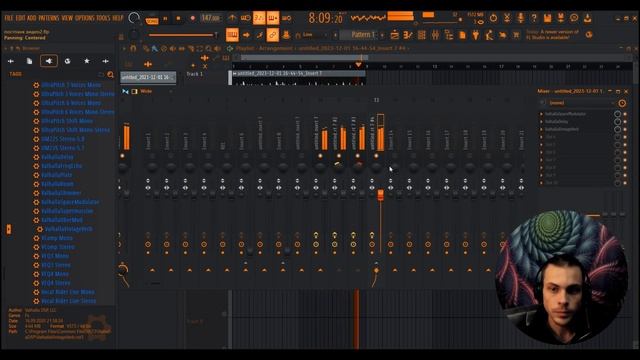Click the save project floppy icon

[547, 18]
